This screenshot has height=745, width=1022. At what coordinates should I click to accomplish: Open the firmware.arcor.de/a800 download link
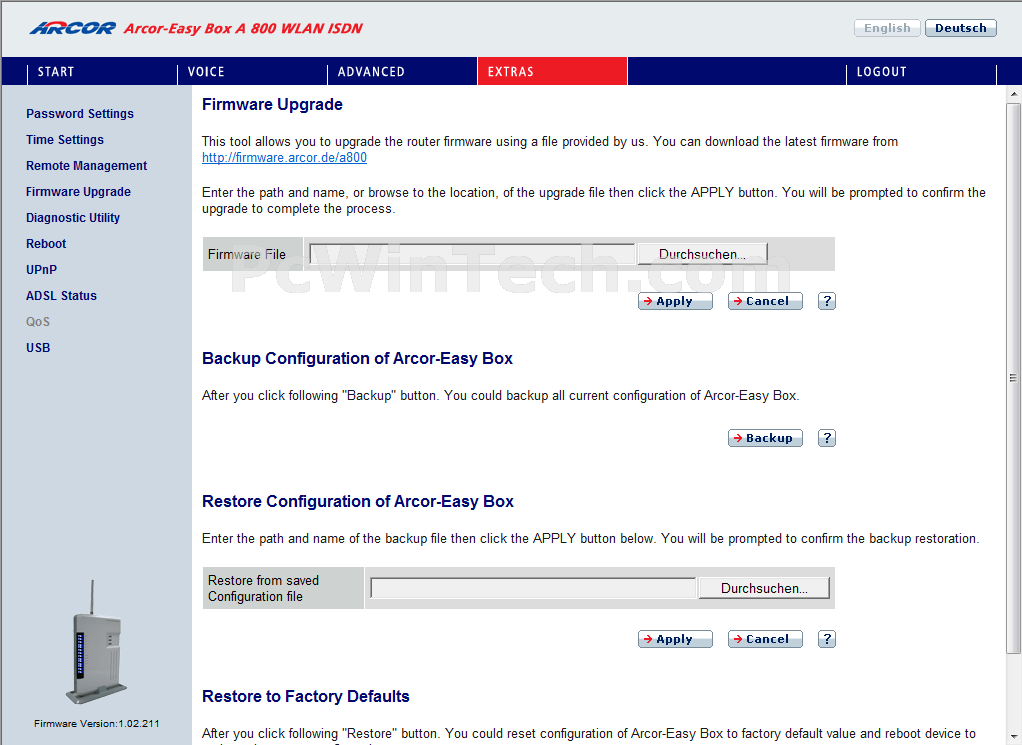pos(284,158)
